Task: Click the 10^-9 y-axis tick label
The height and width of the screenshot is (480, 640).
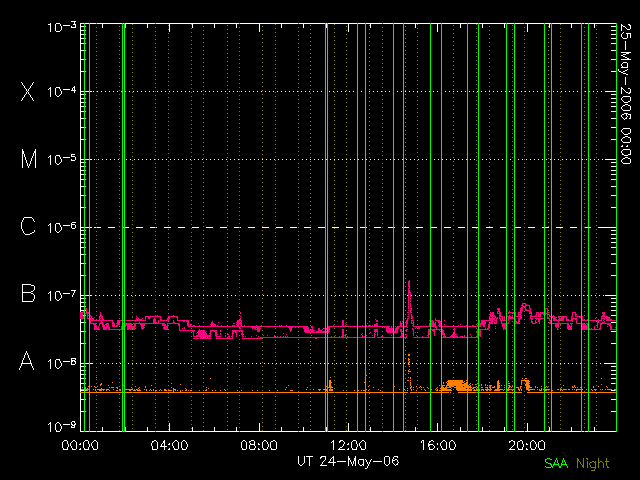Action: [x=62, y=426]
